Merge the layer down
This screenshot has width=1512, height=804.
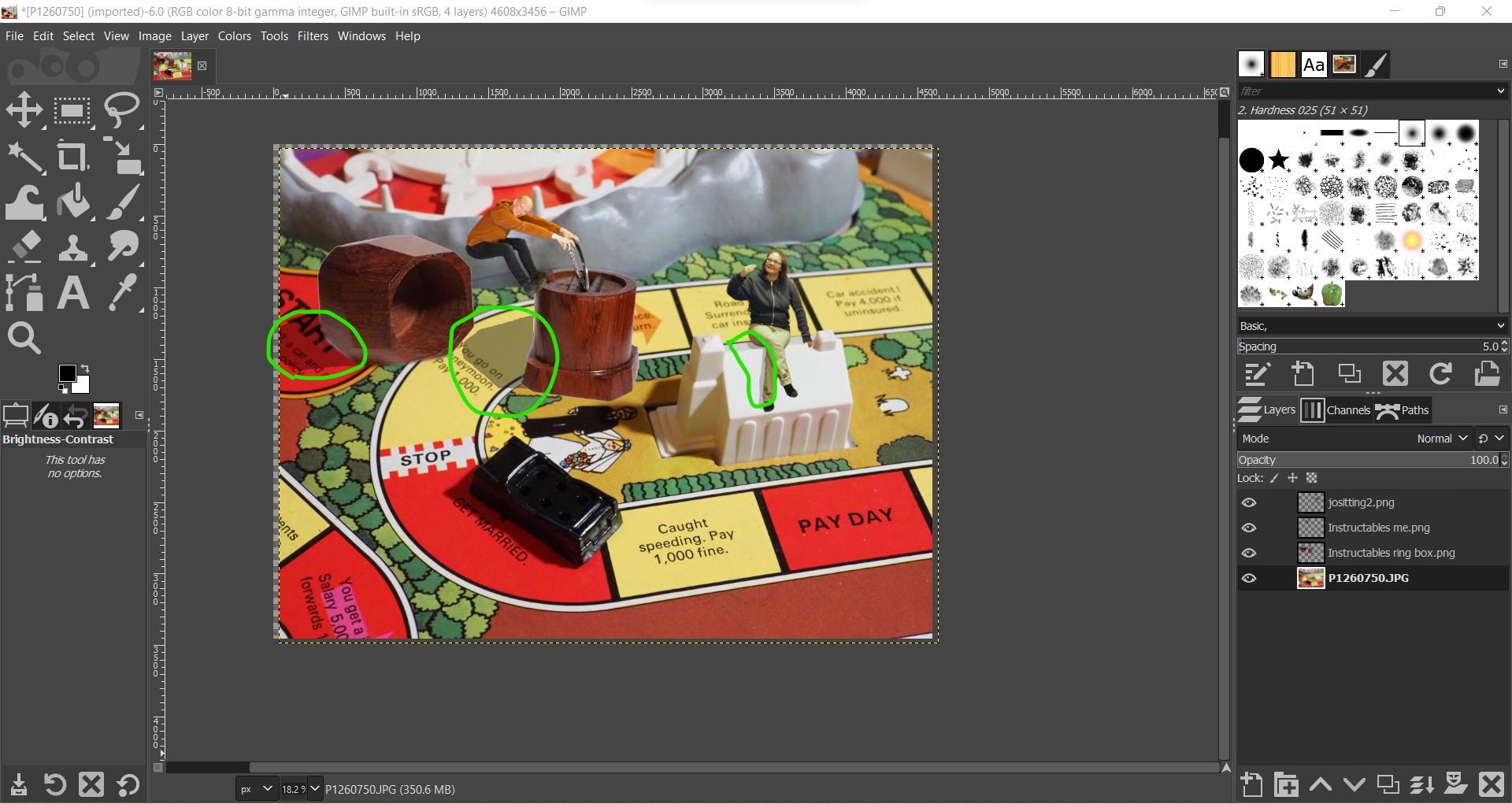pyautogui.click(x=1421, y=785)
